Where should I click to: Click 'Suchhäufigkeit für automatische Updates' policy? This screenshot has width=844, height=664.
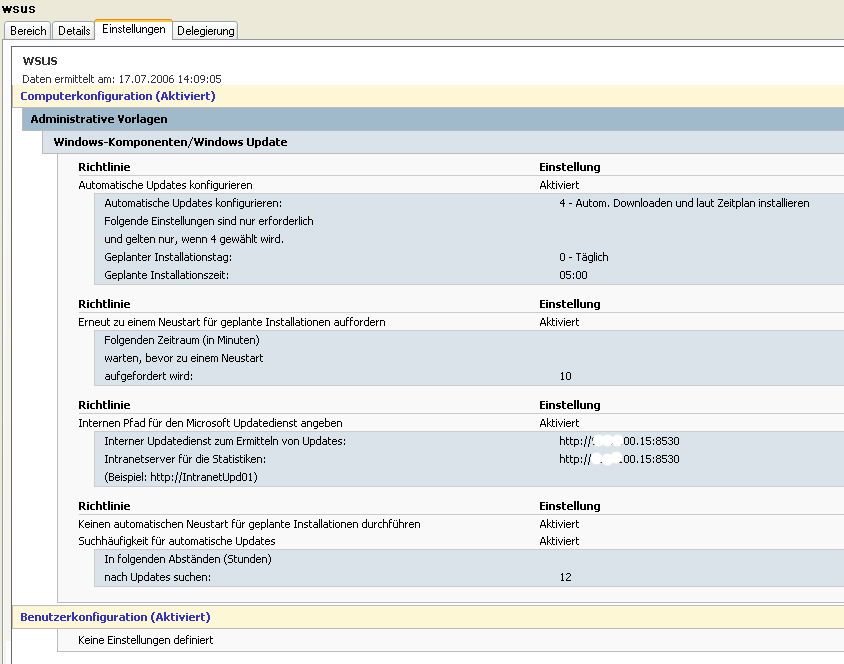pyautogui.click(x=177, y=541)
